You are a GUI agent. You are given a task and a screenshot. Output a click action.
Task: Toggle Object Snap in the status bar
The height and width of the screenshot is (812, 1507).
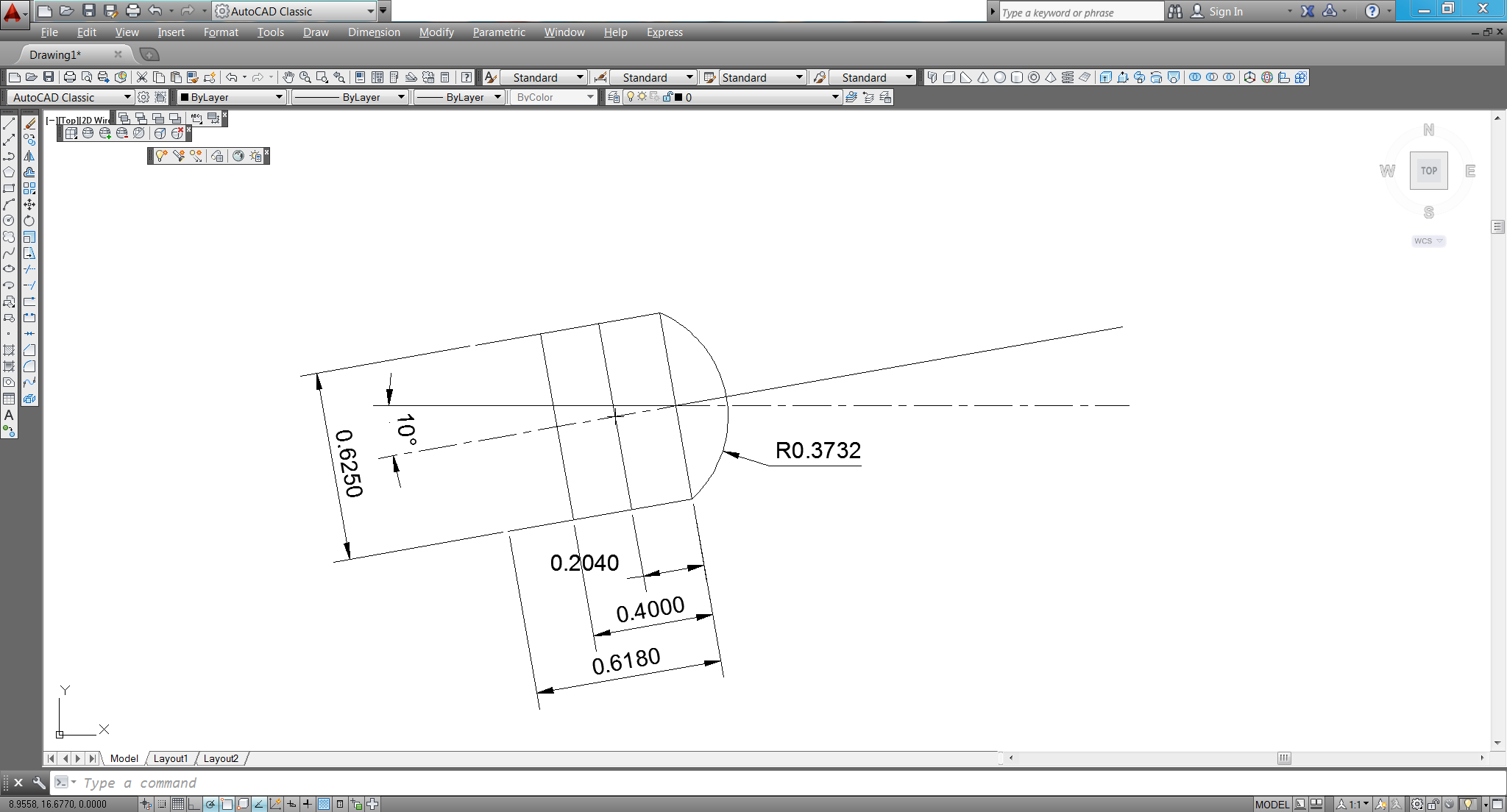[227, 804]
